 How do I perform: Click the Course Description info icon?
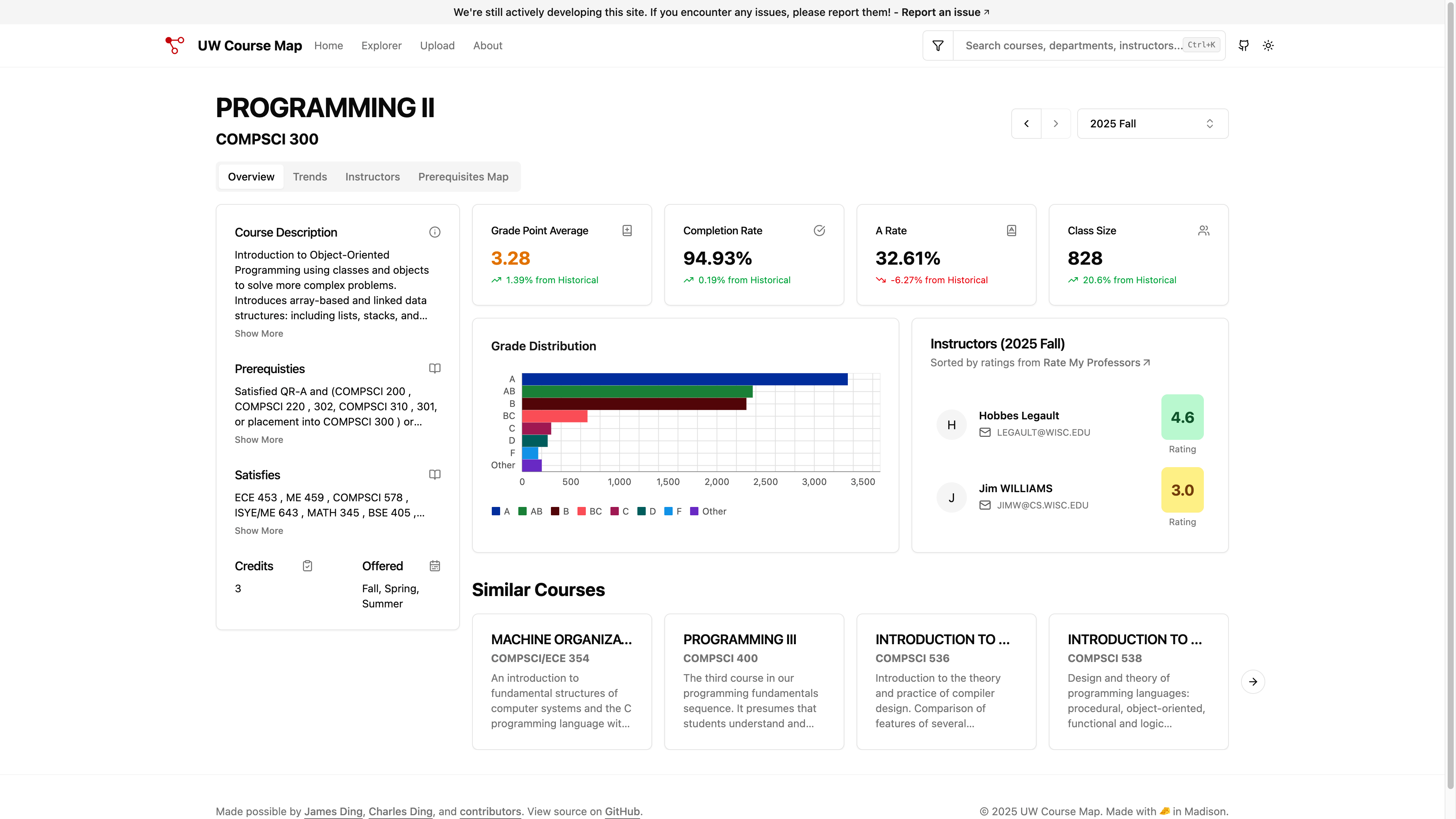coord(435,232)
